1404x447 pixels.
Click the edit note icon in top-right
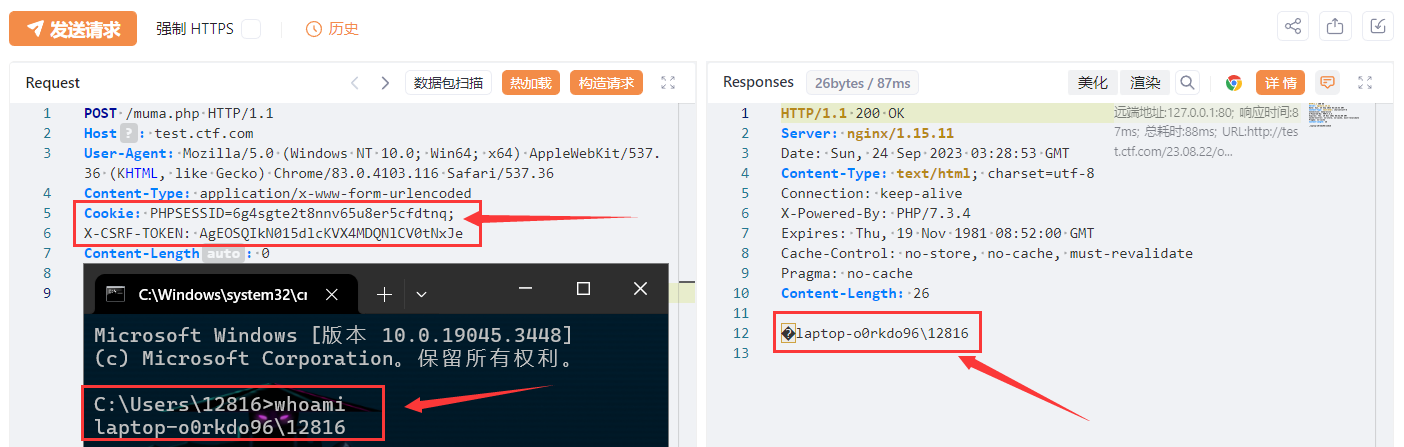(1377, 27)
